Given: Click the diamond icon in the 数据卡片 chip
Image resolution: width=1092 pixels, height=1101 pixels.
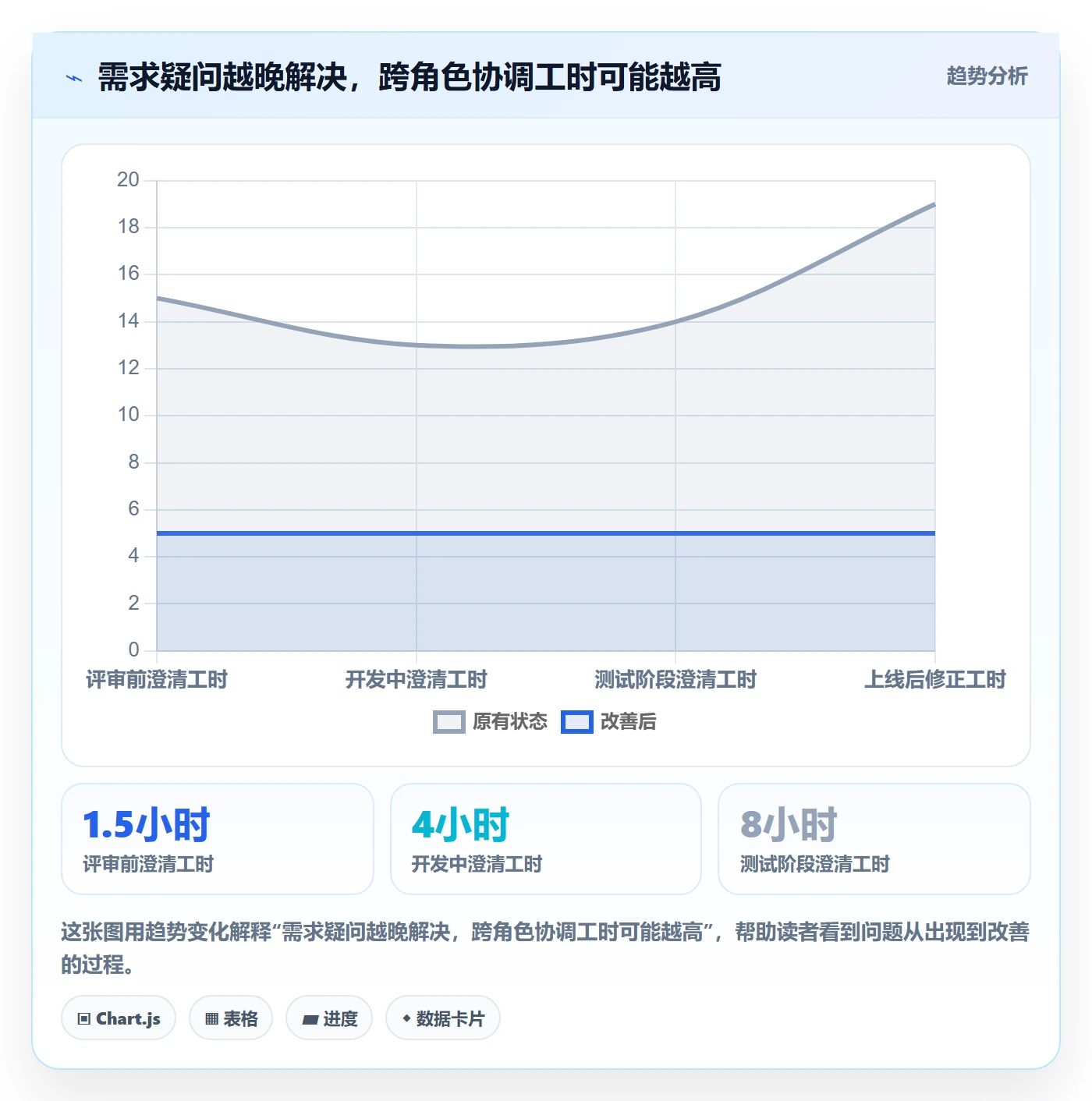Looking at the screenshot, I should point(406,1018).
